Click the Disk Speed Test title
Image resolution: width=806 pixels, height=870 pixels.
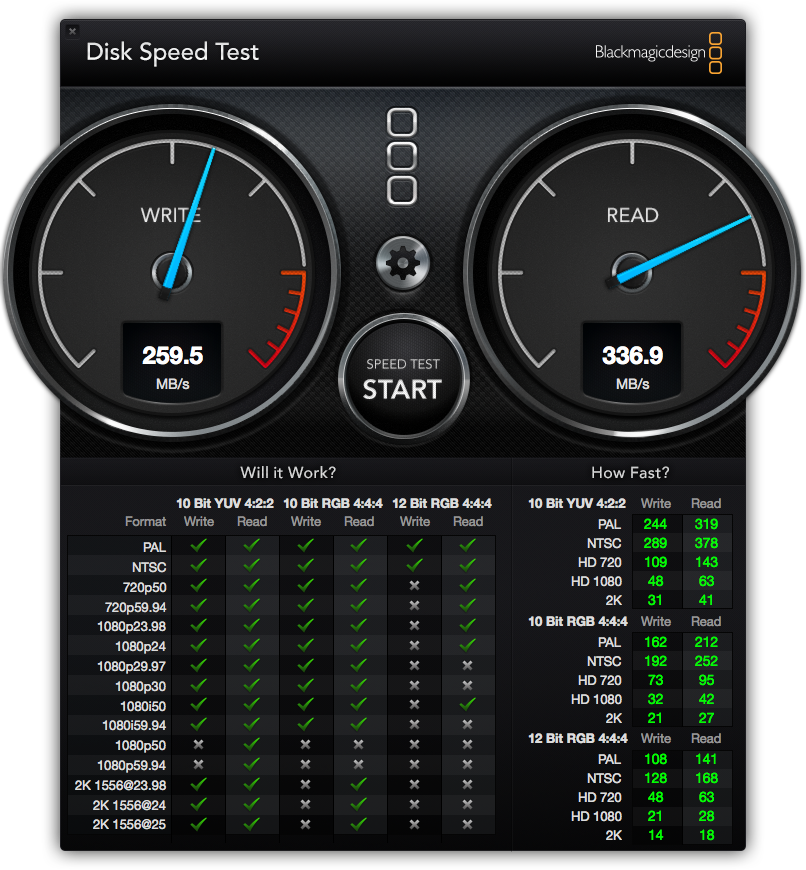(173, 52)
